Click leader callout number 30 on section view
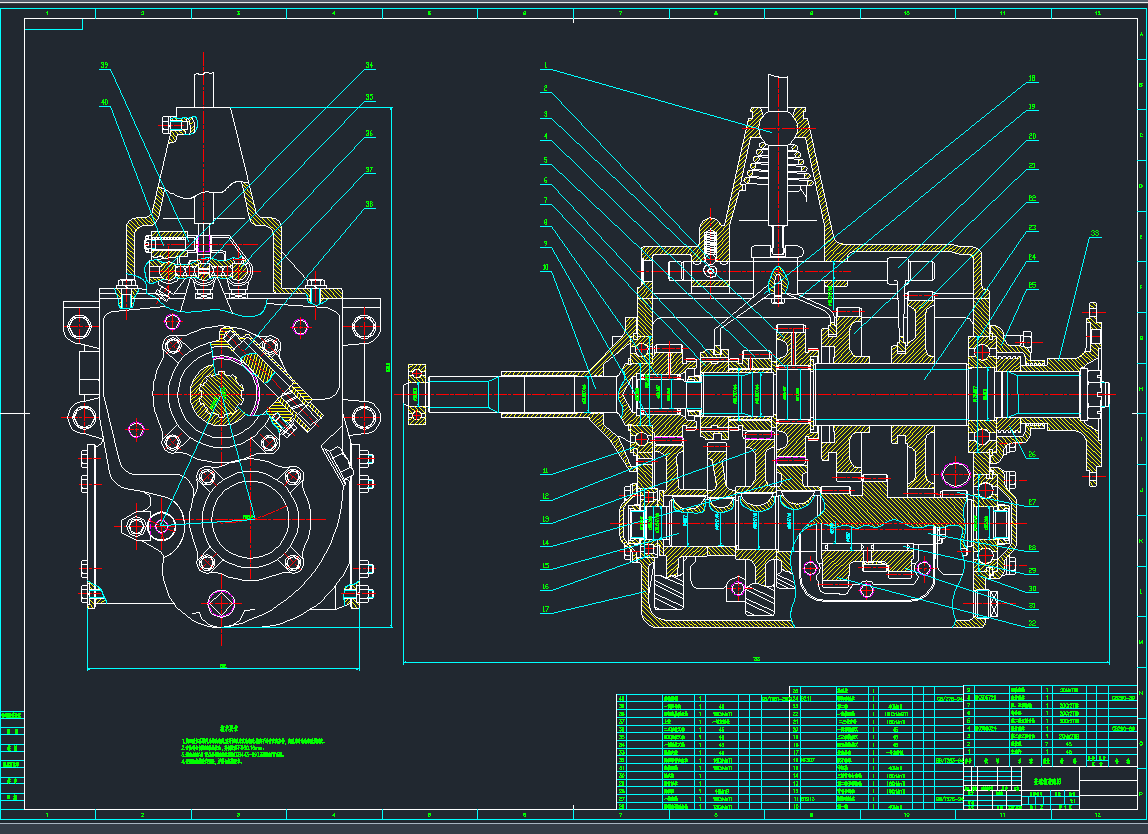Screen dimensions: 1148x834 point(1032,589)
